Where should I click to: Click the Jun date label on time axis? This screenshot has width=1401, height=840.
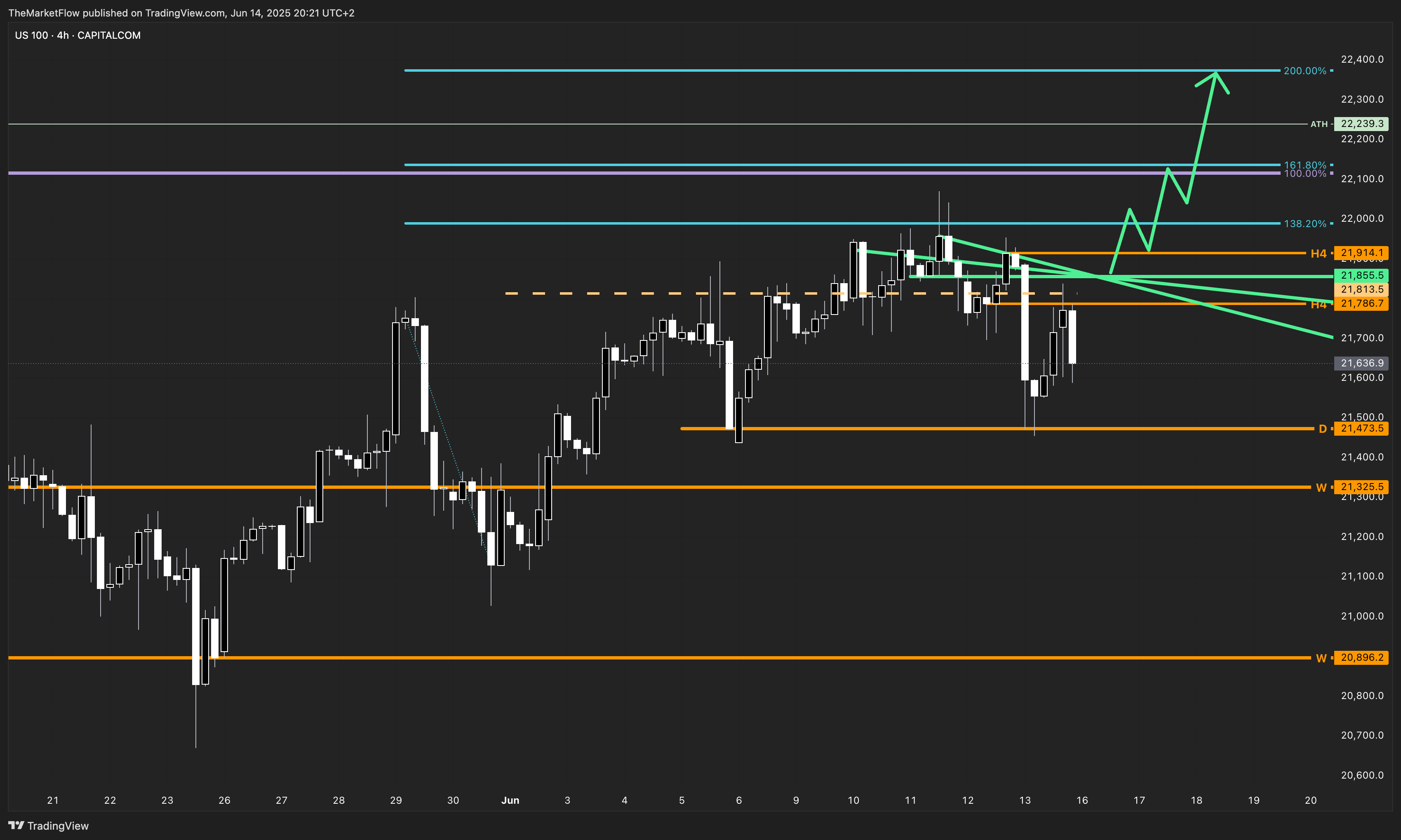(x=510, y=800)
